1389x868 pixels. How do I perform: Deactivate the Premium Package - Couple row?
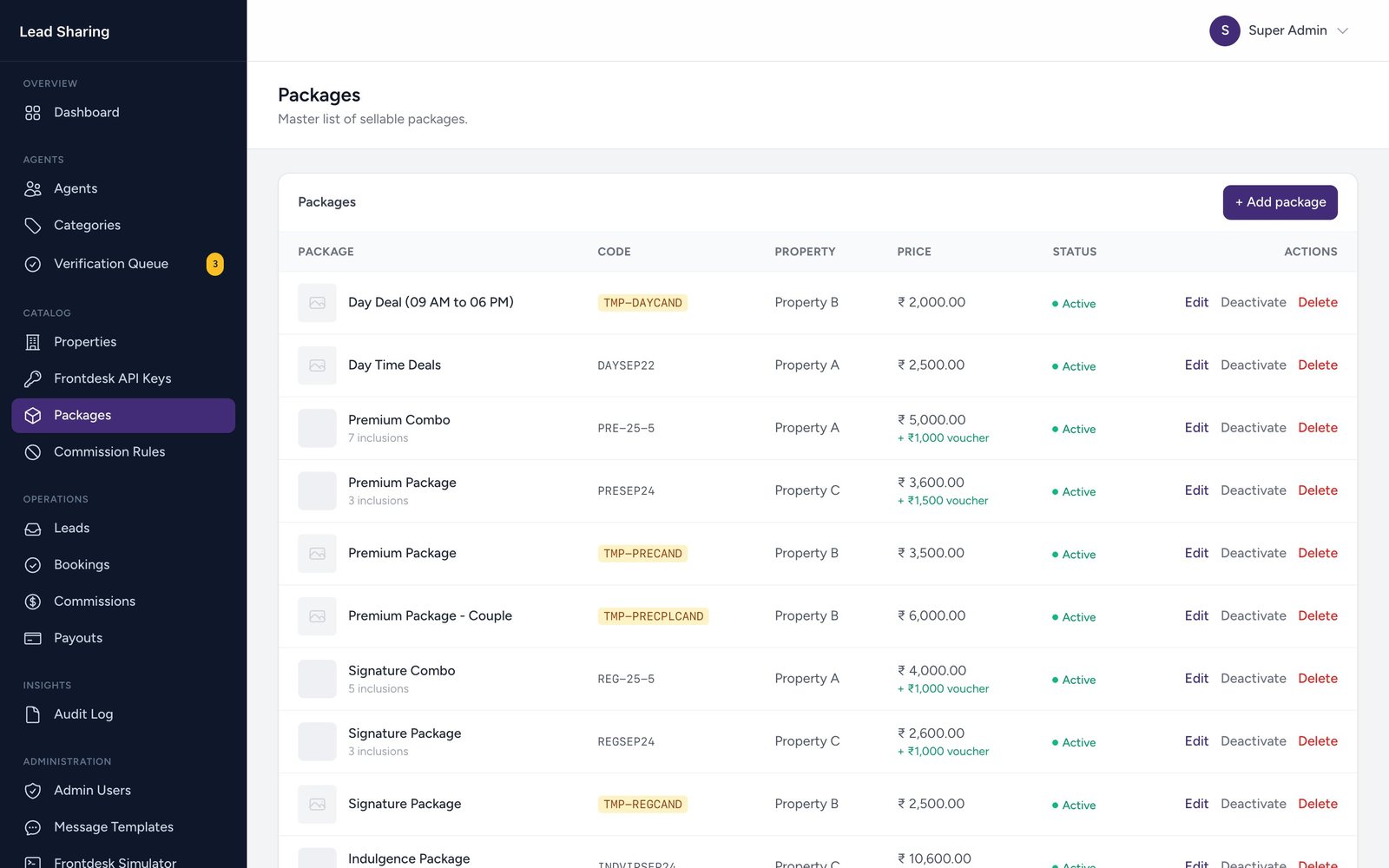pyautogui.click(x=1253, y=615)
